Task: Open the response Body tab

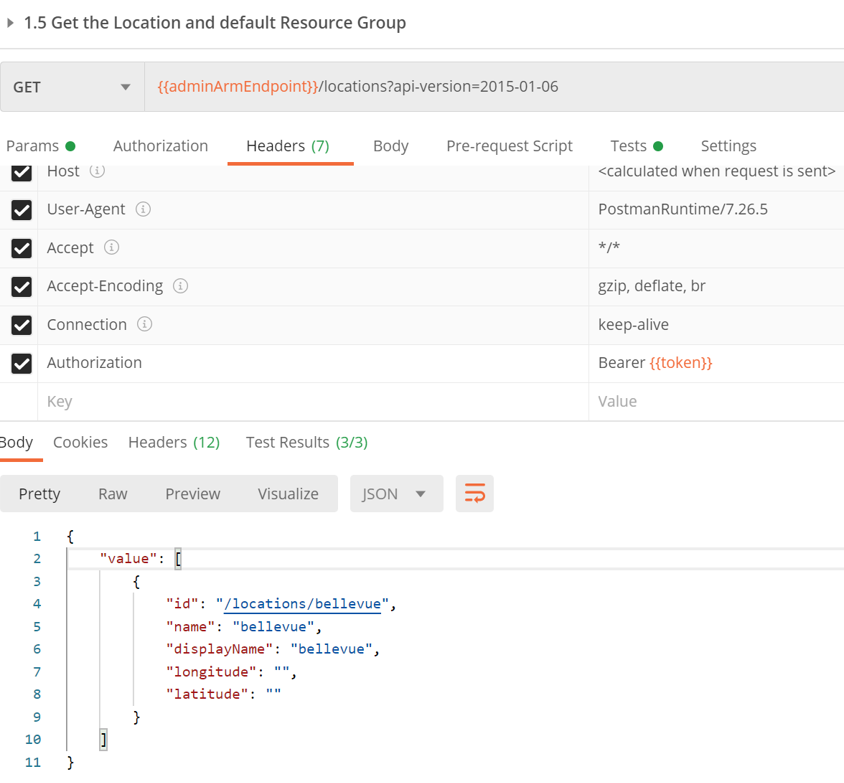Action: [17, 442]
